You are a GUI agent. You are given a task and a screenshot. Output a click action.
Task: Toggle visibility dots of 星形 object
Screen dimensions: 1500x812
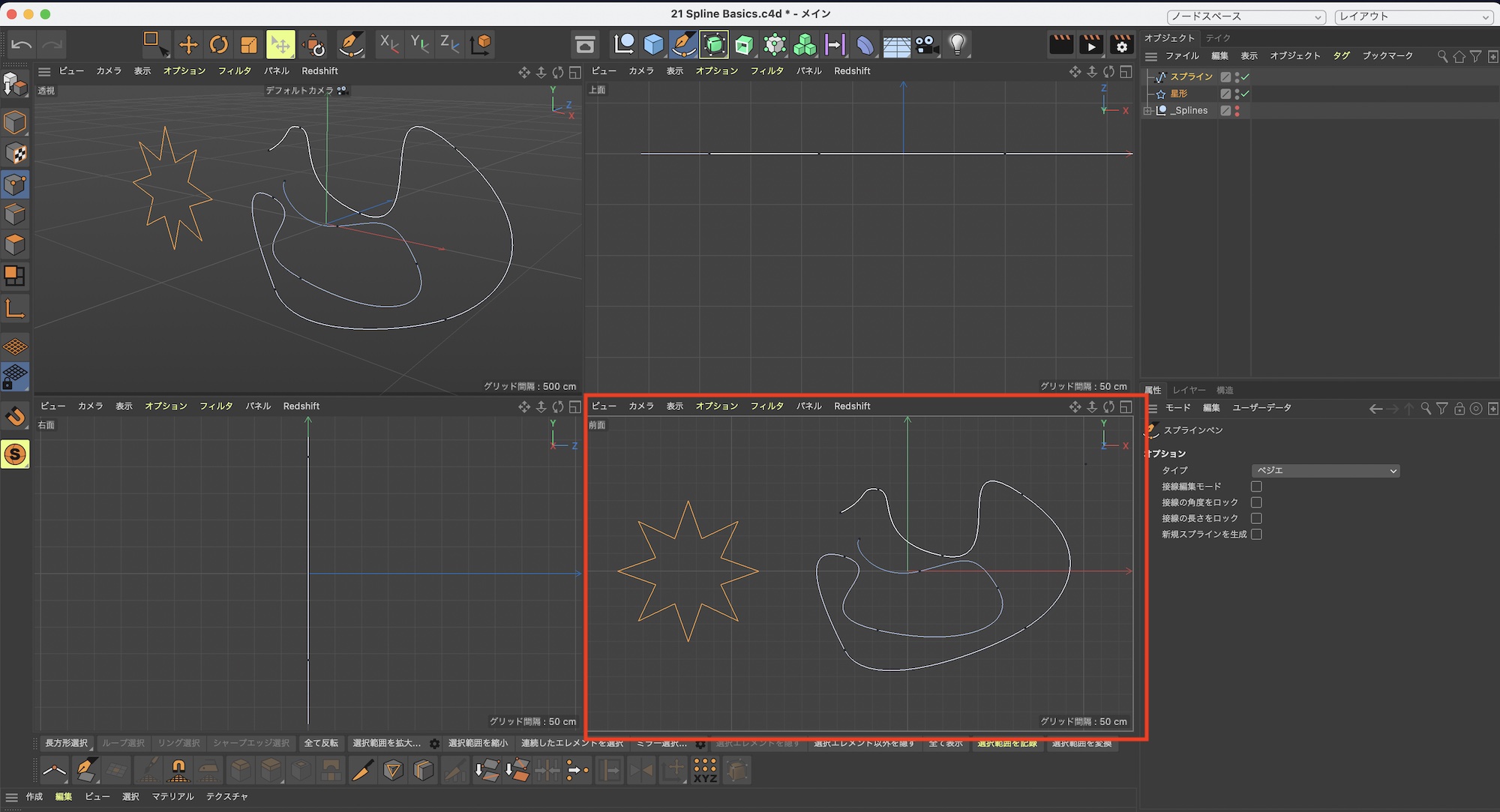tap(1237, 94)
